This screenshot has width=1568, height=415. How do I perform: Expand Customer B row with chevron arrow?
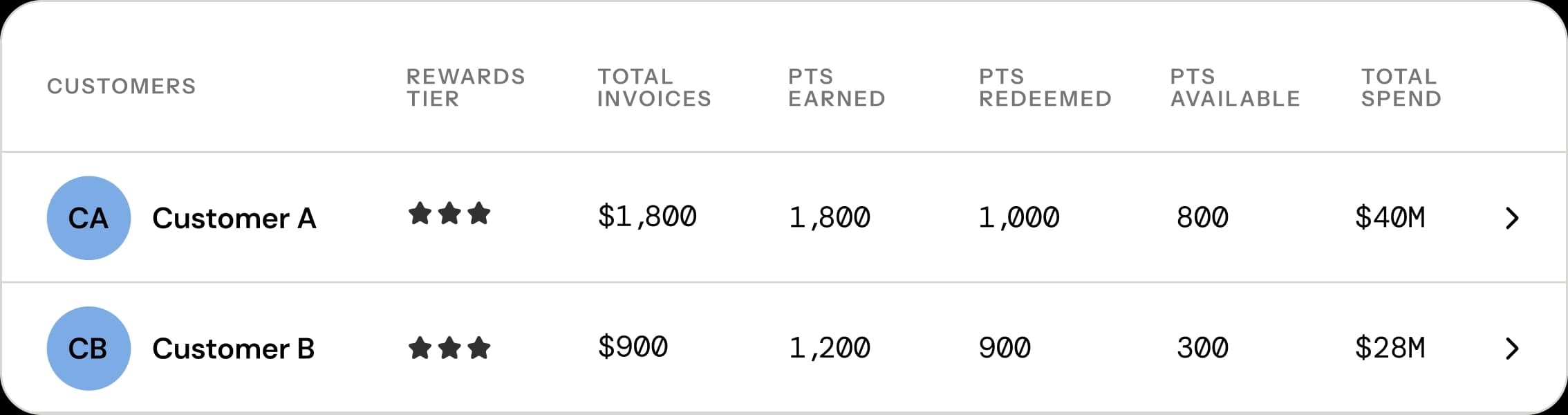click(x=1512, y=349)
